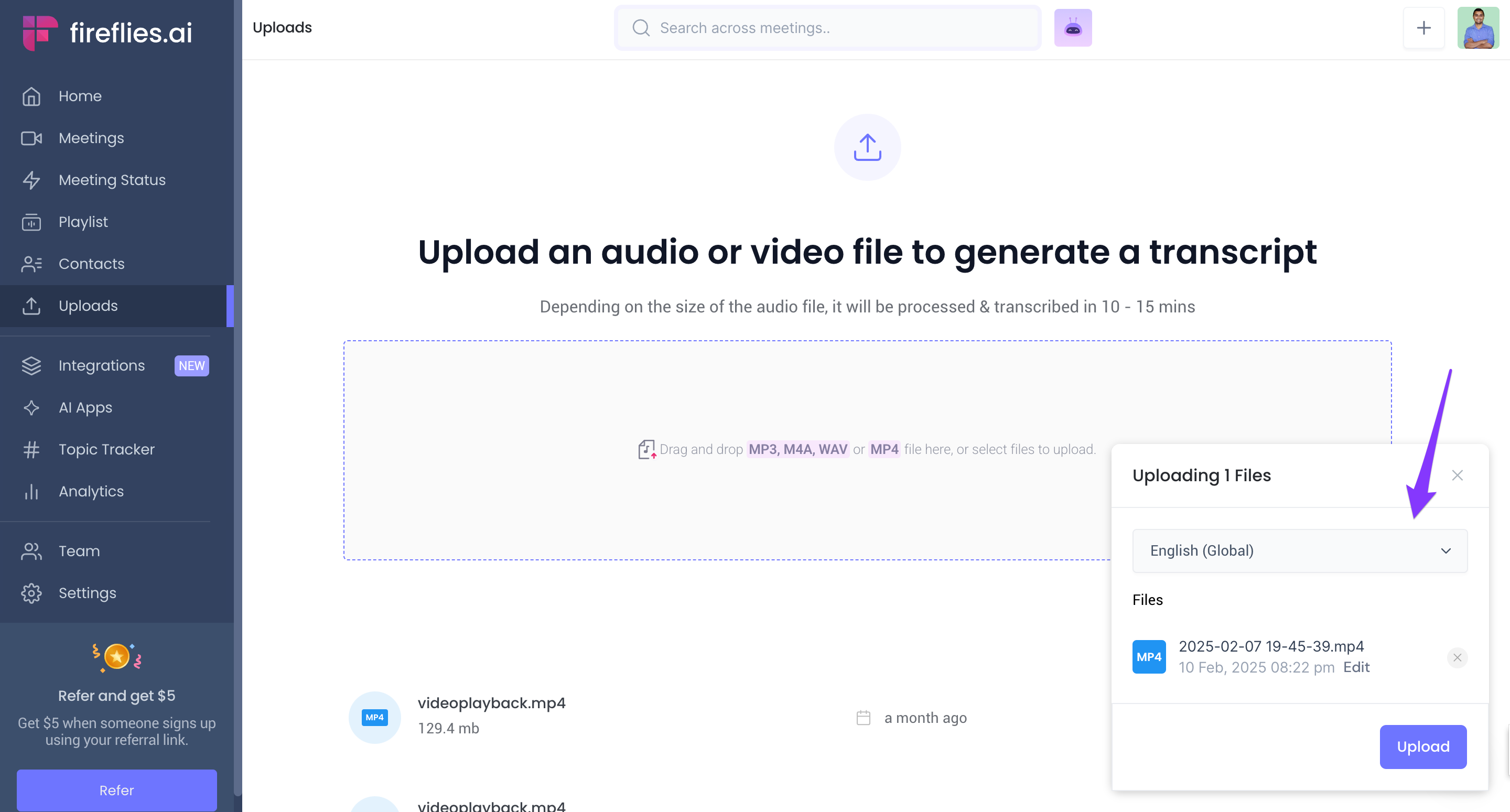
Task: Expand the English (Global) language dropdown
Action: click(x=1299, y=550)
